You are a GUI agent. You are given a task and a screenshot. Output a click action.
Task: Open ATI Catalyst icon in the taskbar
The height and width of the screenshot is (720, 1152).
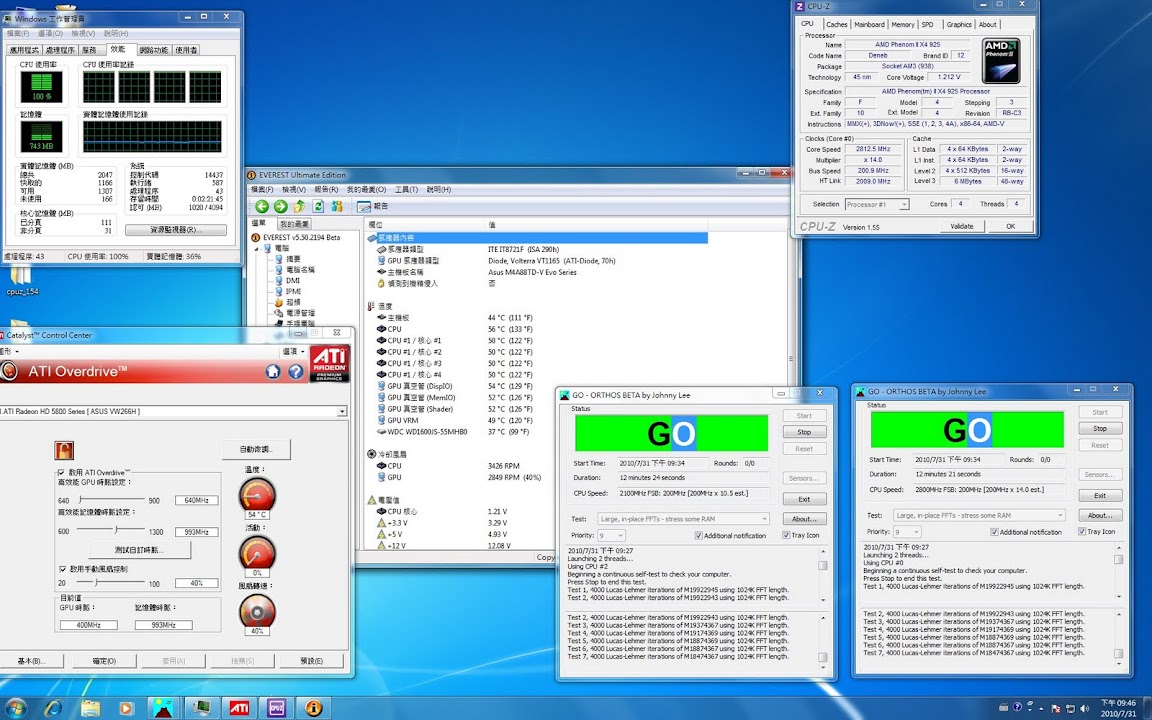(239, 708)
